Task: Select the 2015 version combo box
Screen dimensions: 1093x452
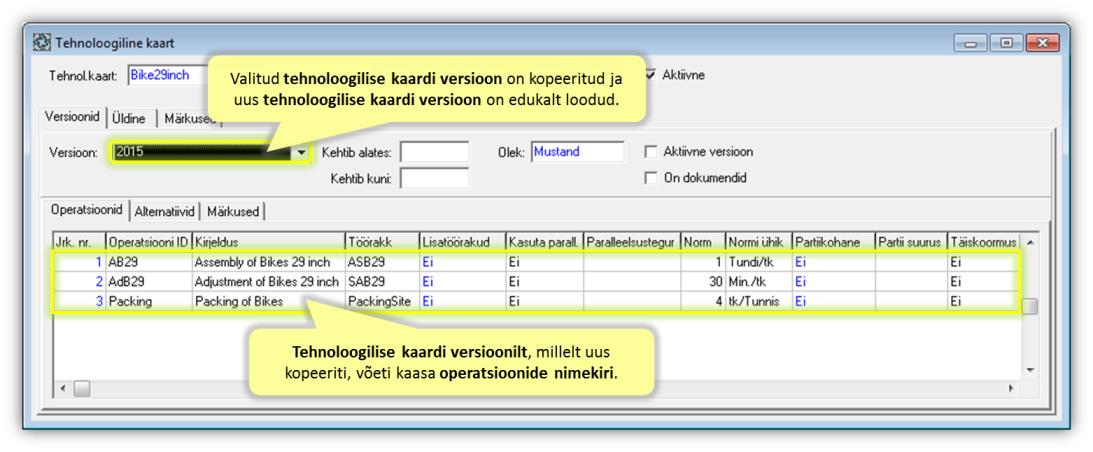Action: pyautogui.click(x=210, y=151)
